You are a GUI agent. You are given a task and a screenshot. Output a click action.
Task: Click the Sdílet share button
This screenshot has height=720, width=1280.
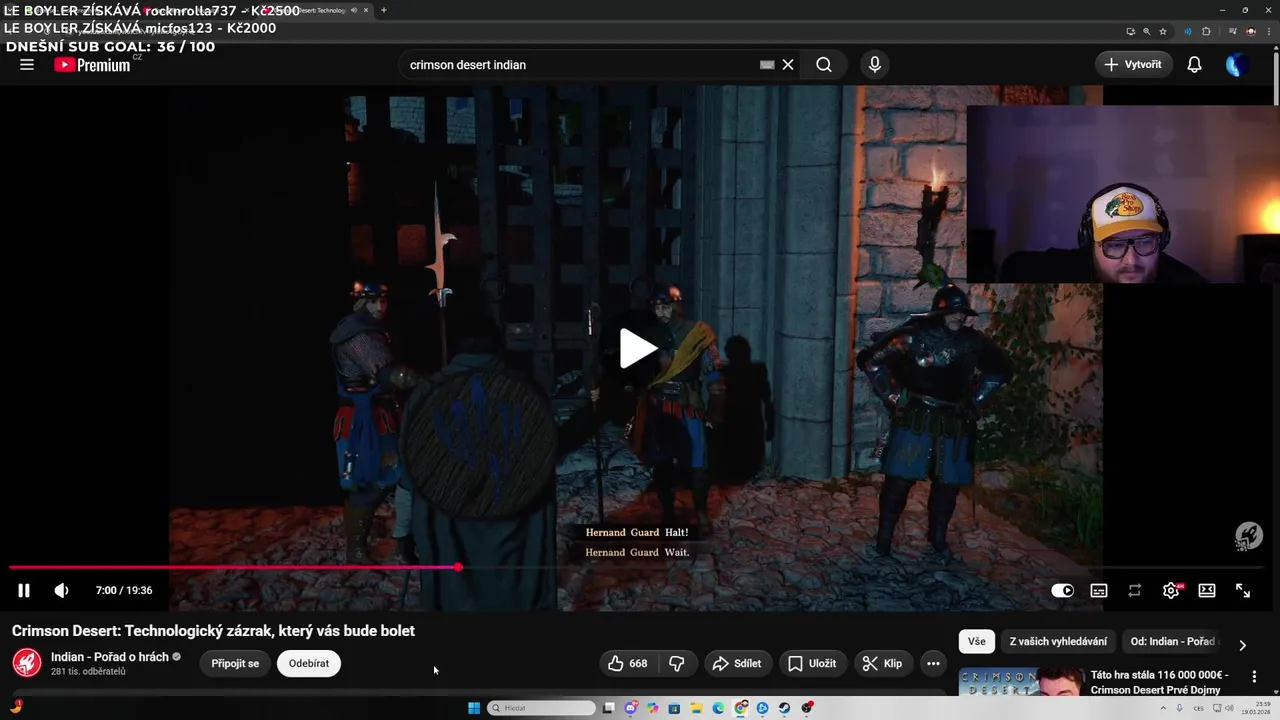coord(736,664)
